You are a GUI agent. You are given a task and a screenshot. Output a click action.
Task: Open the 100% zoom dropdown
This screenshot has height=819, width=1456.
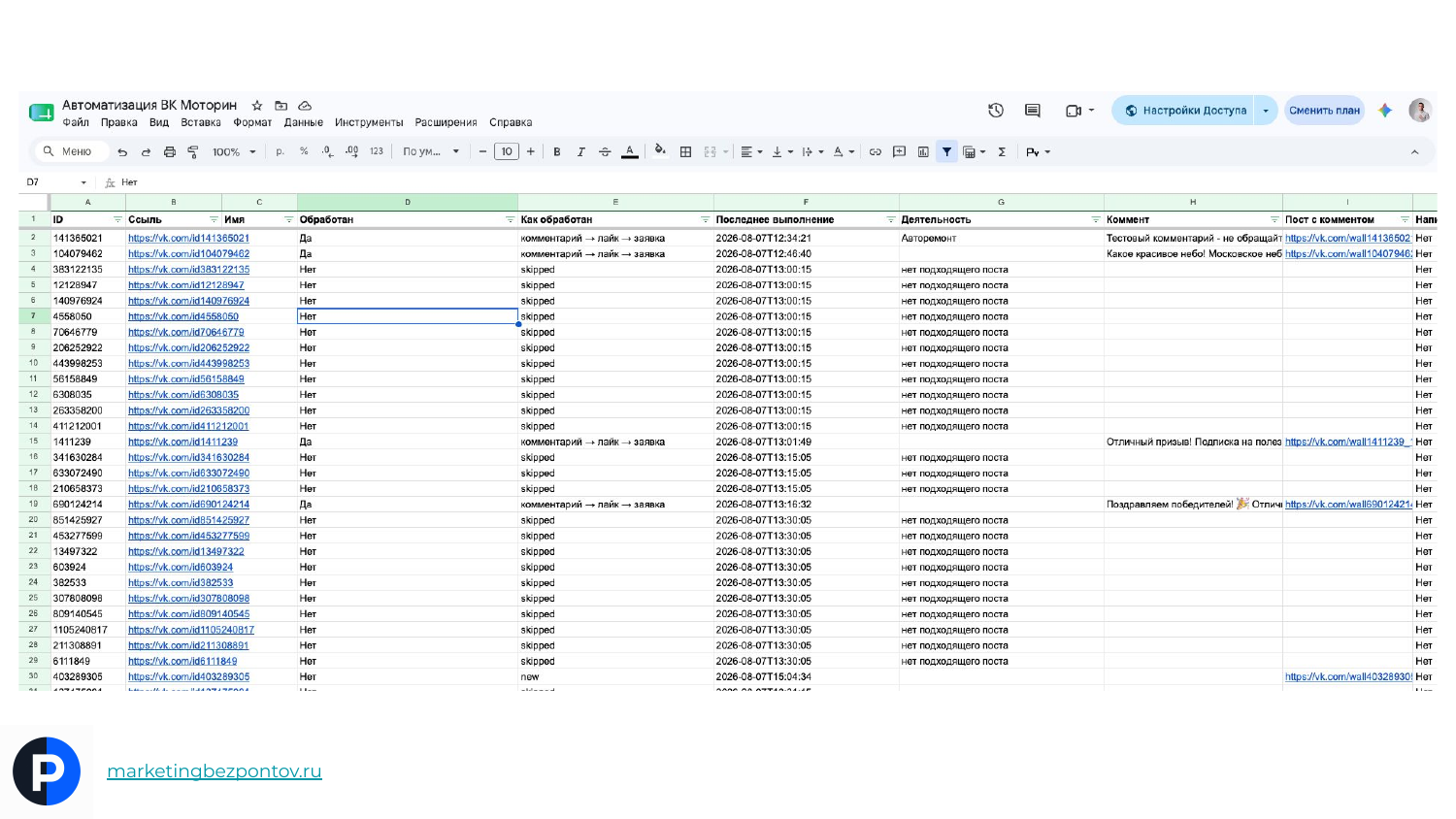pos(234,152)
